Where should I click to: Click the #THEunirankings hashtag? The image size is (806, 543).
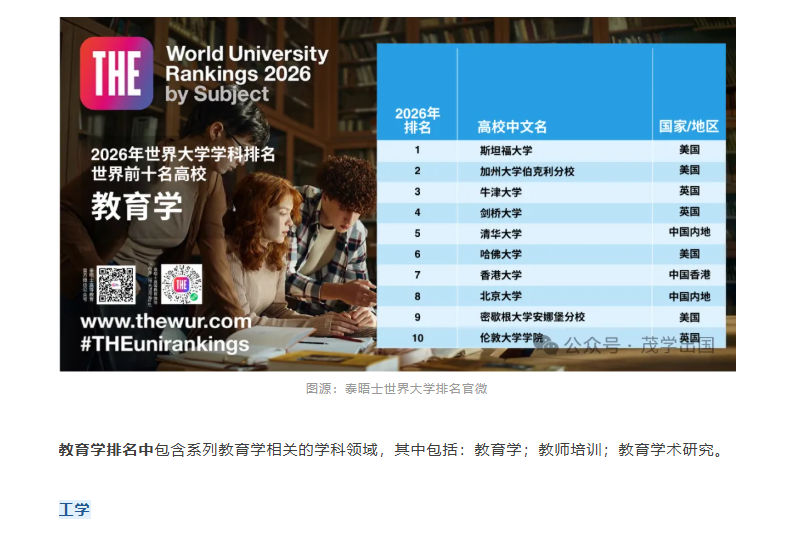tap(165, 344)
